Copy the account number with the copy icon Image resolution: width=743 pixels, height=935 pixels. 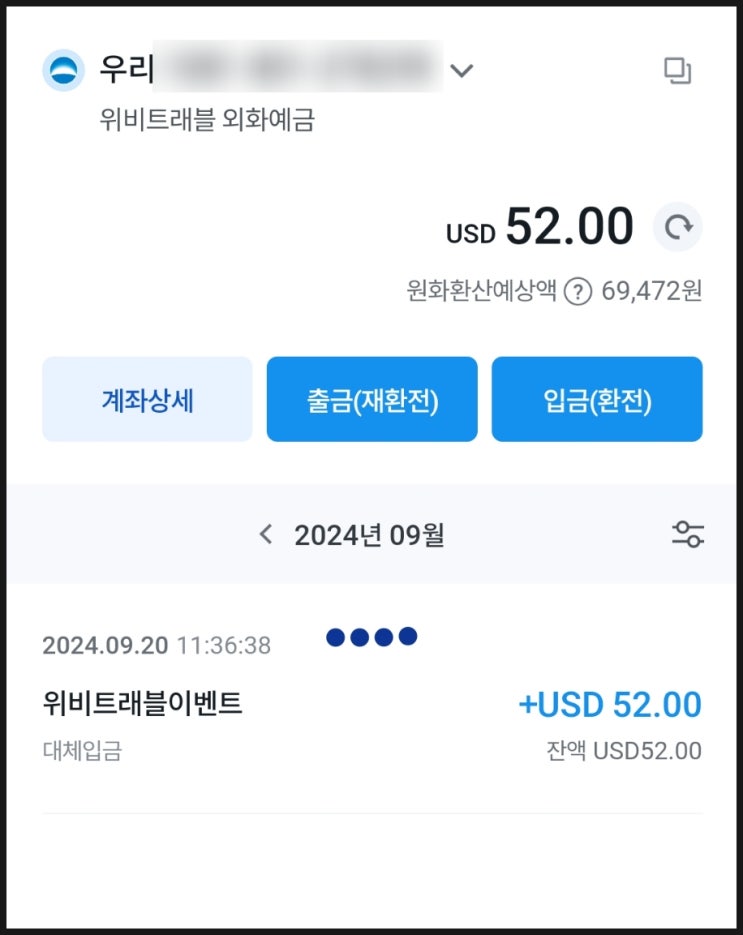pos(677,70)
